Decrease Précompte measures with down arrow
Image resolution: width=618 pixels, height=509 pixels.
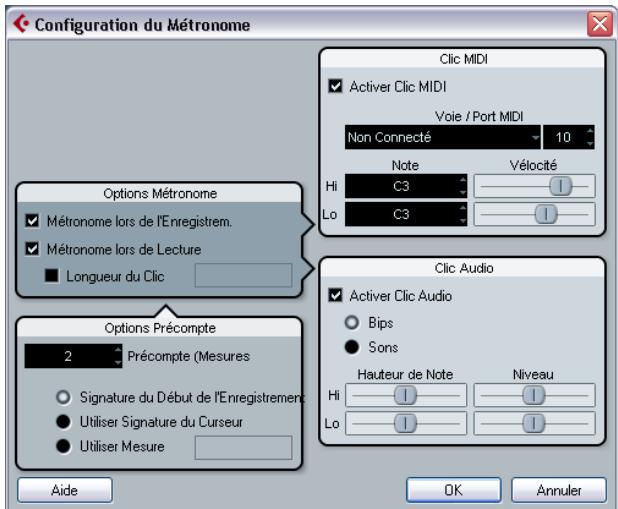[x=118, y=362]
